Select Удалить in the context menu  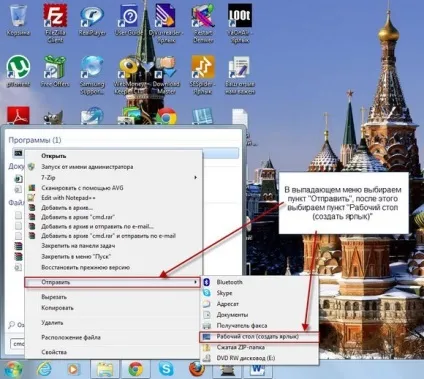113,323
